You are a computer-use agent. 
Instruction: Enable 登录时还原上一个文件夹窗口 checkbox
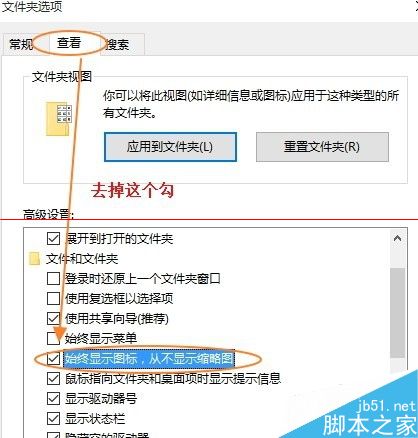[53, 279]
